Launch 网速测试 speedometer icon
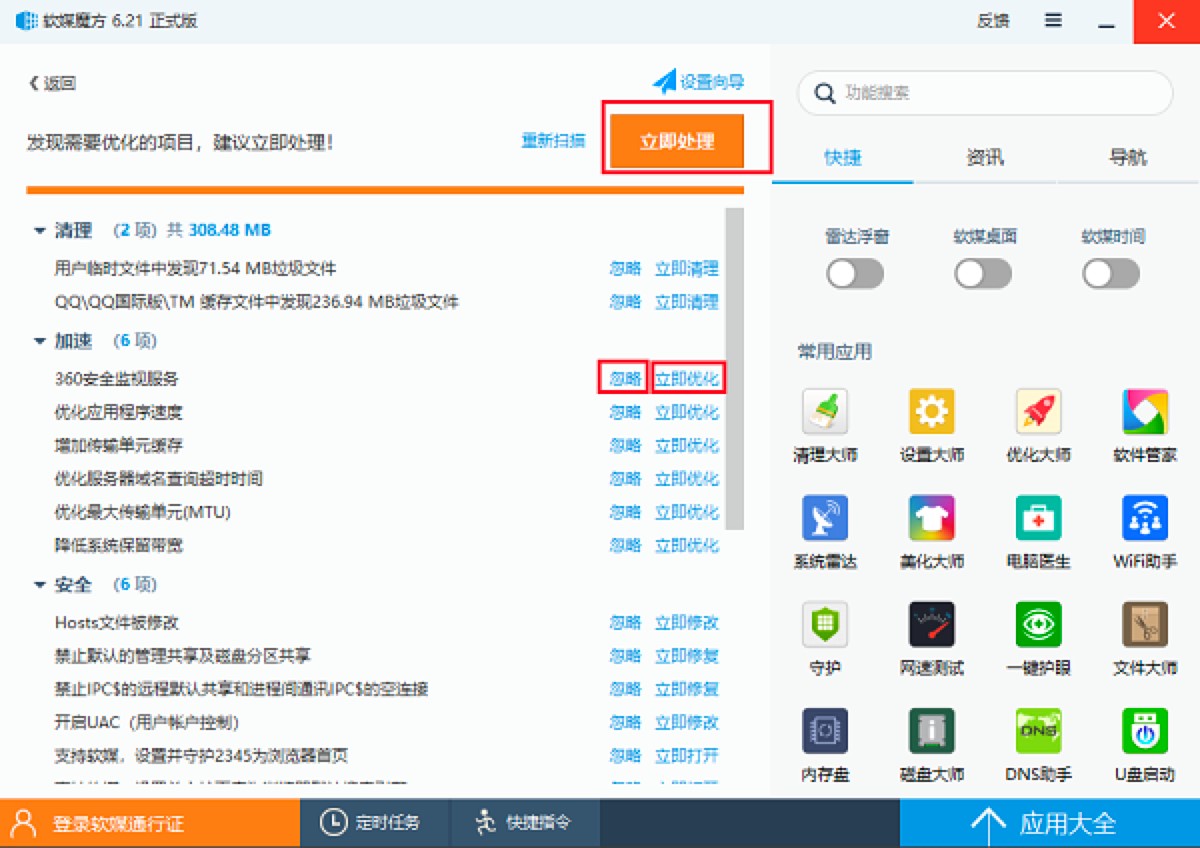This screenshot has height=848, width=1200. coord(932,624)
